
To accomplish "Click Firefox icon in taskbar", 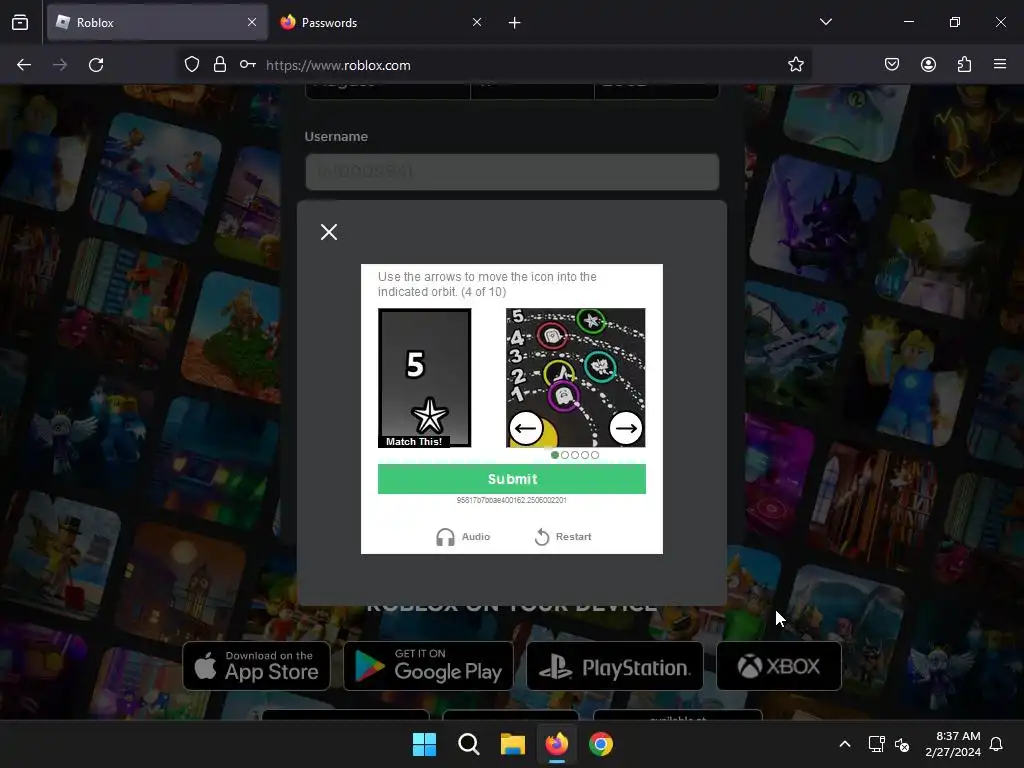I will [556, 744].
